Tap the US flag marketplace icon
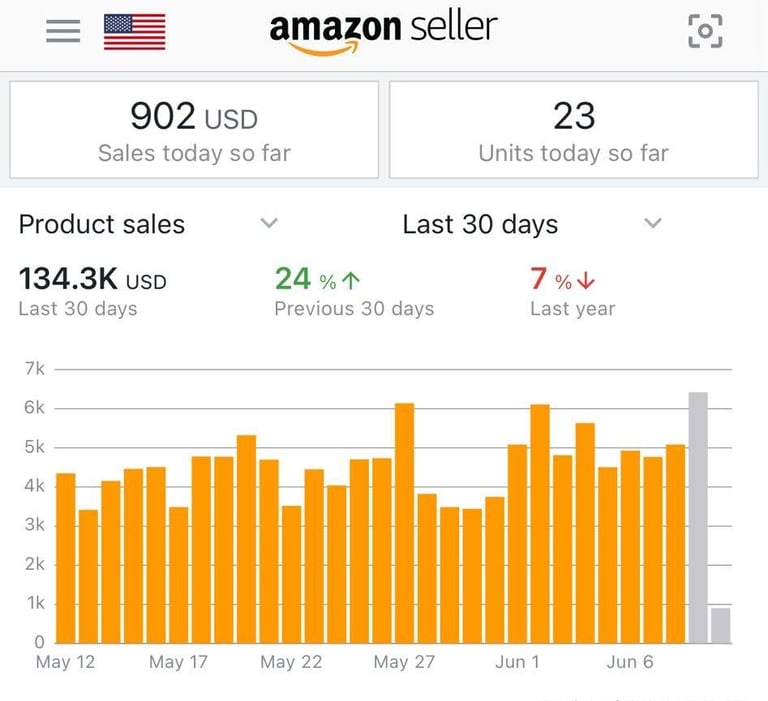The height and width of the screenshot is (701, 768). [135, 32]
